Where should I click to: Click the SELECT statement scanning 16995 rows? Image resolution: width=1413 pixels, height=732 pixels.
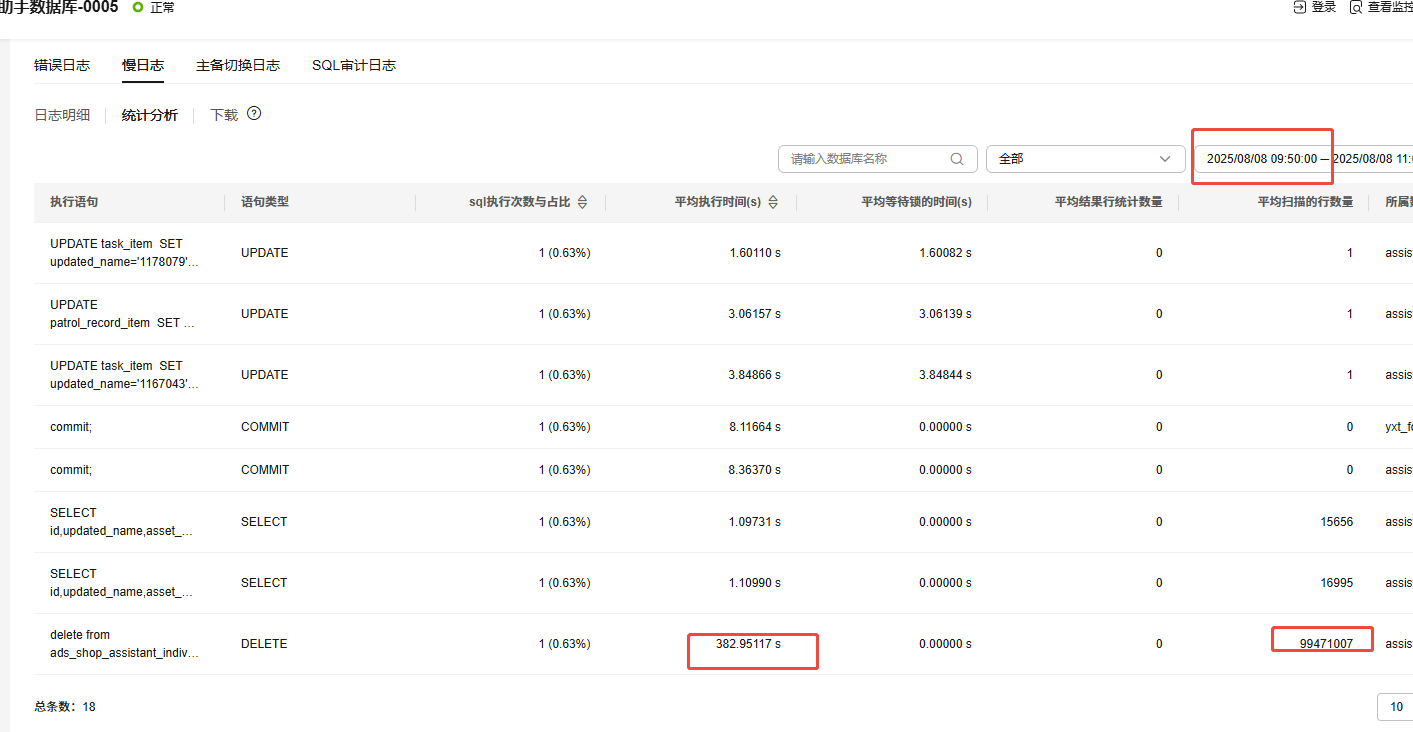tap(121, 583)
